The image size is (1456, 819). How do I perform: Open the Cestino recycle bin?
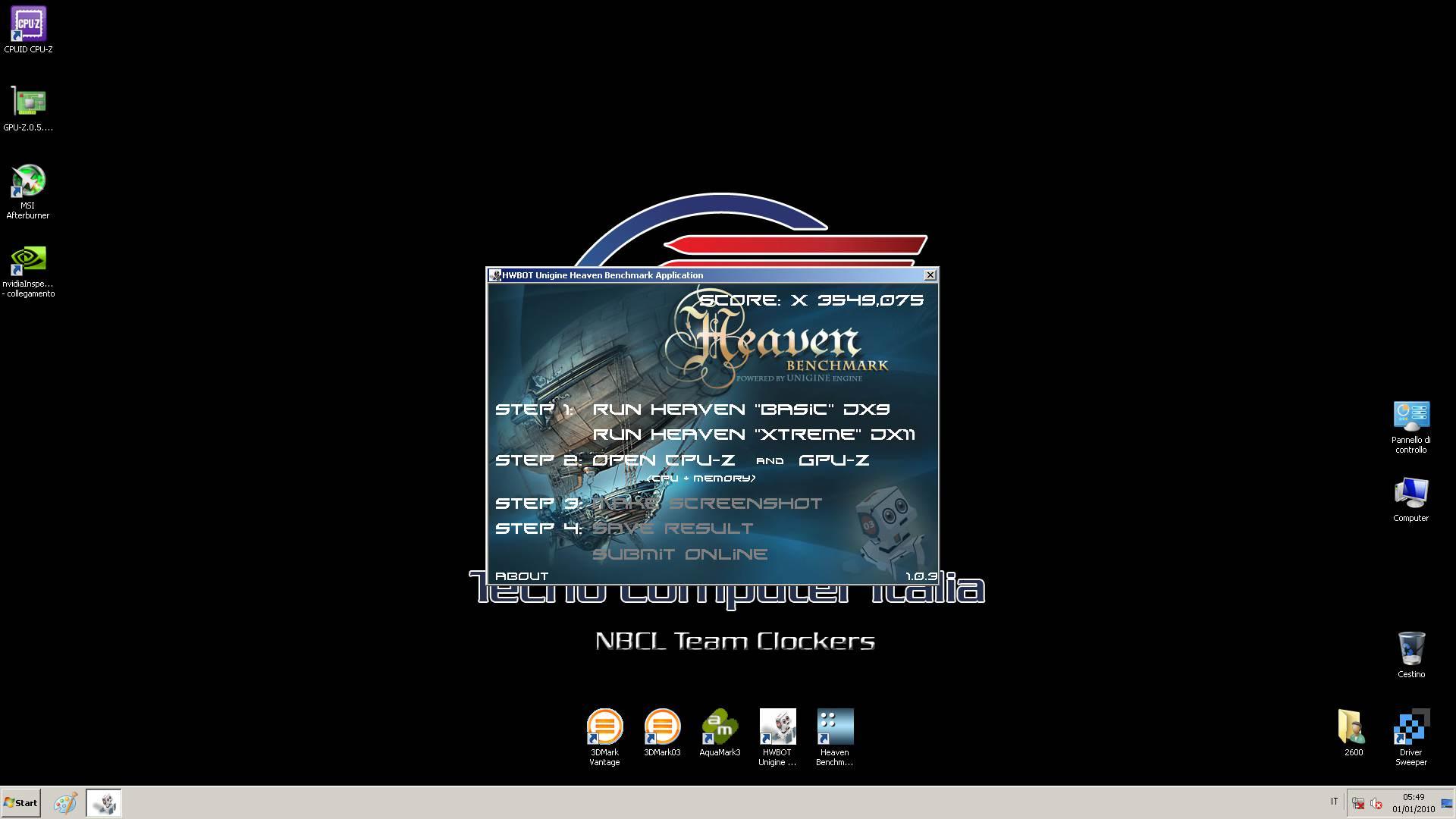tap(1410, 654)
